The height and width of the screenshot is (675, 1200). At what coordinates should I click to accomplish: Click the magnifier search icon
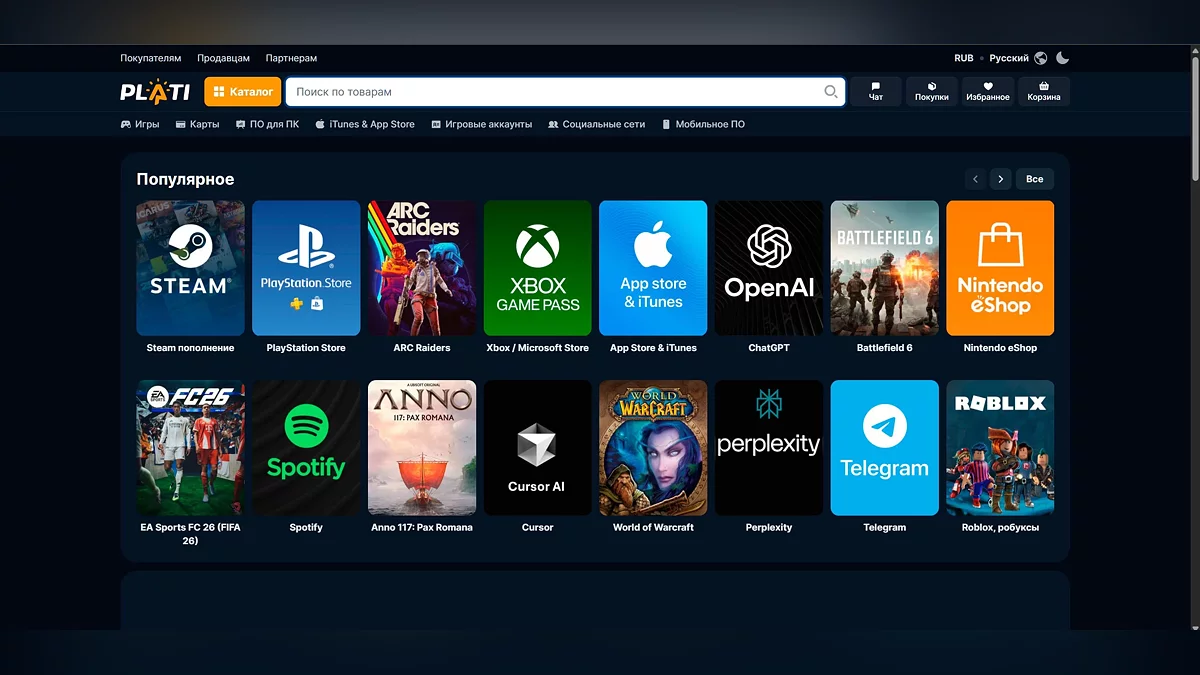tap(830, 92)
